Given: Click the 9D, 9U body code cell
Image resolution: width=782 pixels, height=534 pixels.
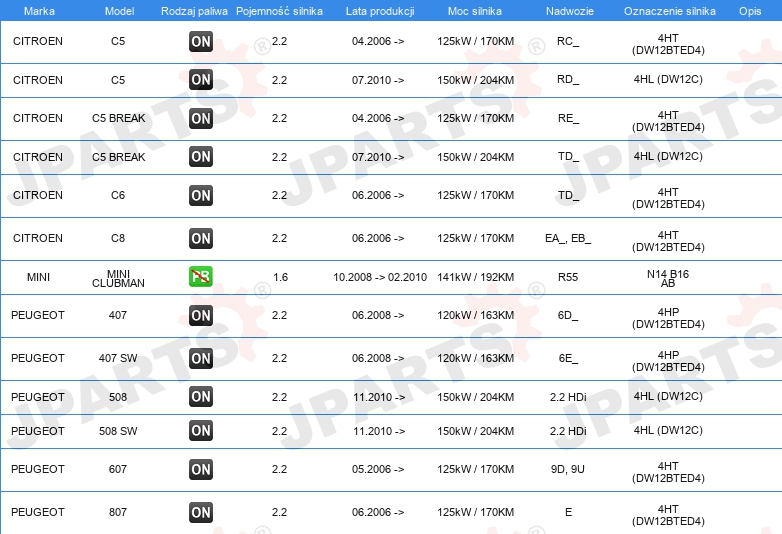Looking at the screenshot, I should (x=568, y=469).
